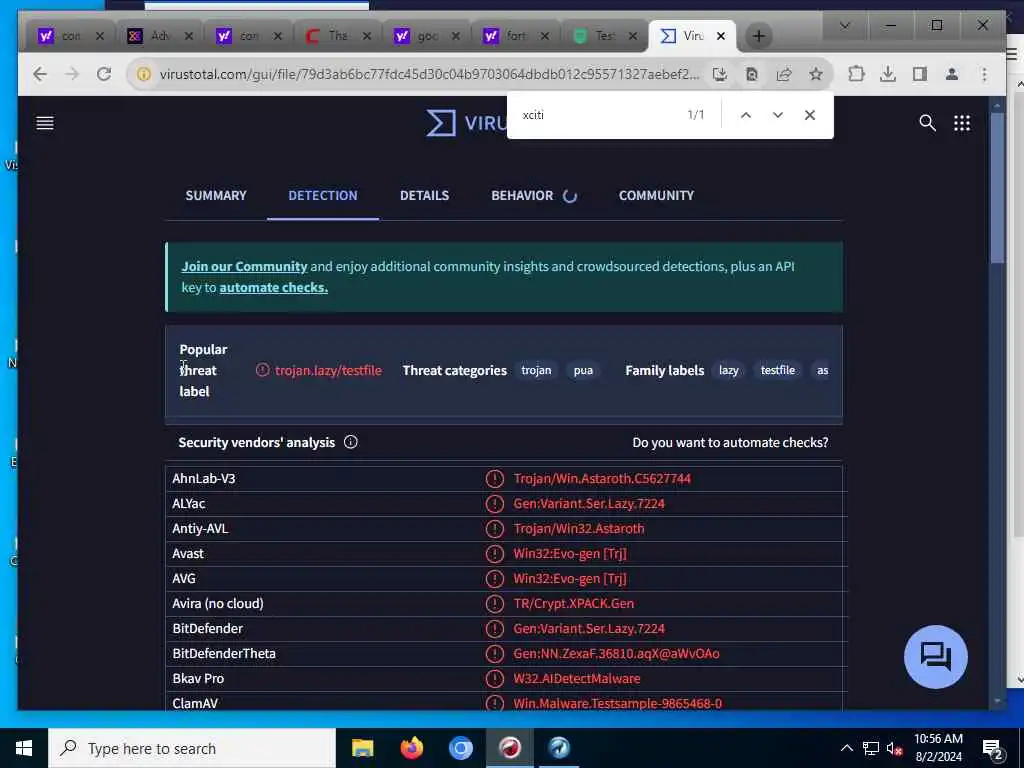
Task: Toggle the browser side panel icon
Action: click(920, 74)
